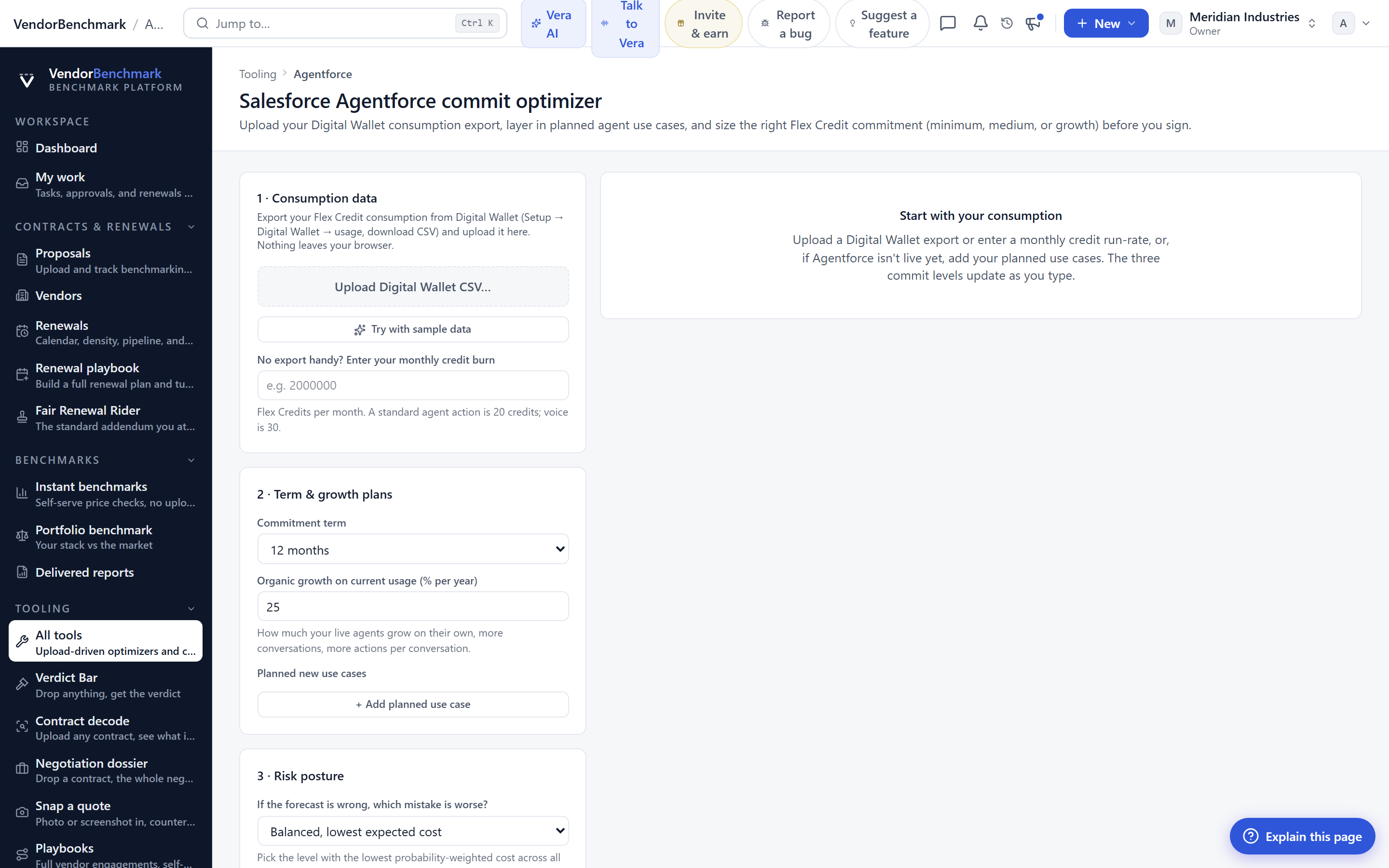Click Explain this page
This screenshot has width=1389, height=868.
[x=1302, y=836]
